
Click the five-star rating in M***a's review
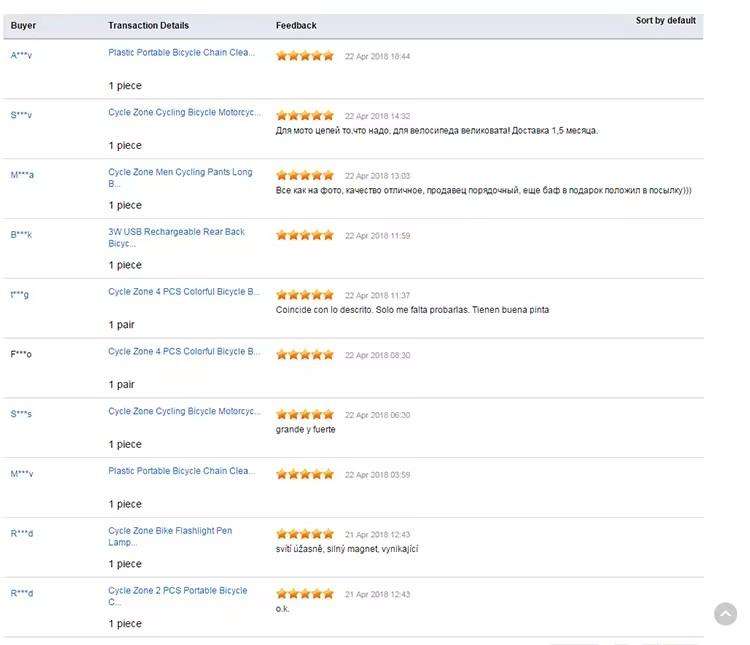pyautogui.click(x=305, y=176)
